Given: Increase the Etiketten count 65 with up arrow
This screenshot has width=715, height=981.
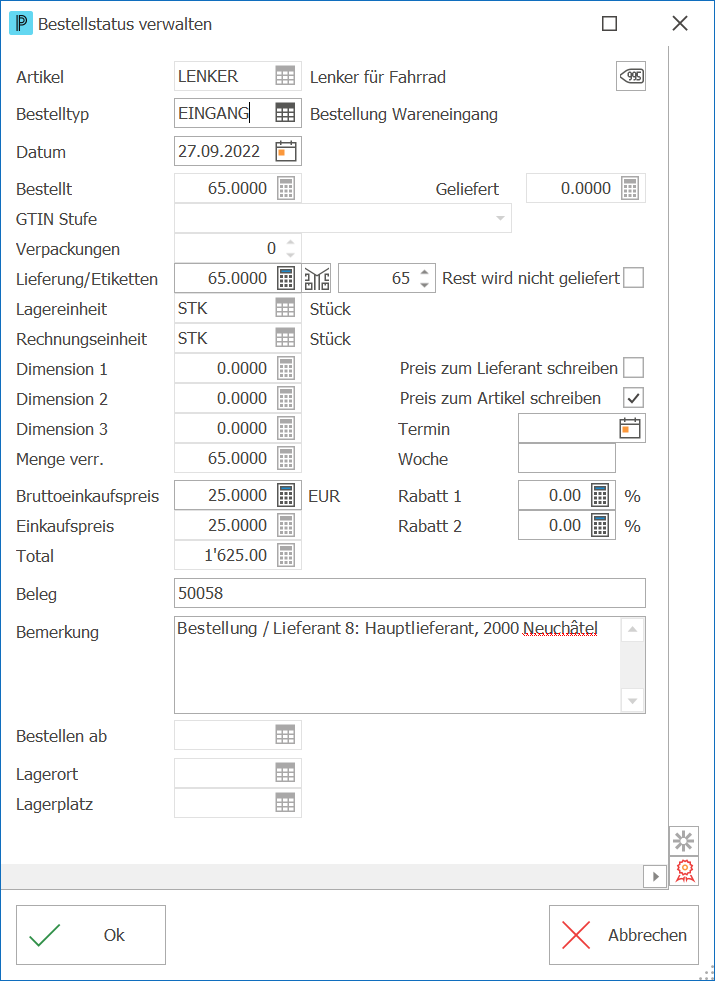Looking at the screenshot, I should click(x=424, y=272).
